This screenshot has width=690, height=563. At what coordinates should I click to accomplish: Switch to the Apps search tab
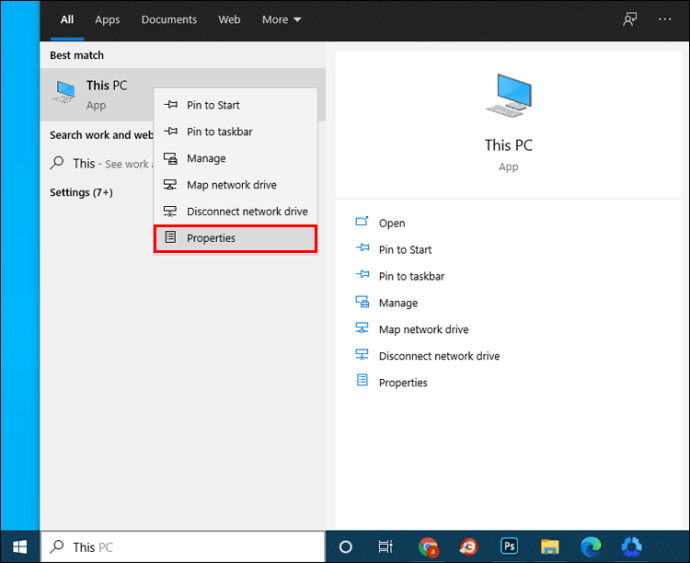[x=107, y=19]
